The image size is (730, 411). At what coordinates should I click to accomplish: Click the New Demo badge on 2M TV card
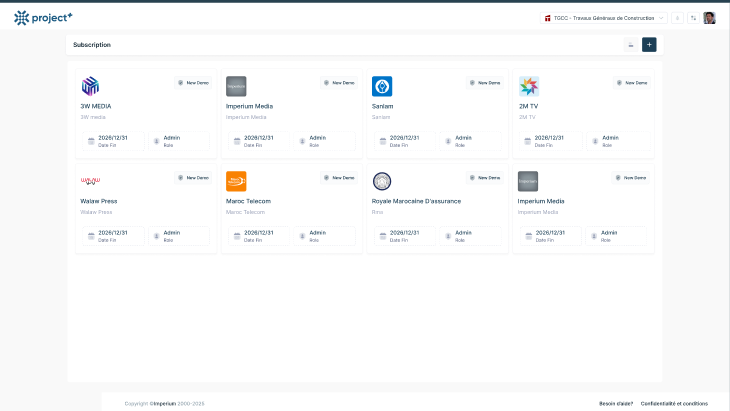click(x=632, y=83)
